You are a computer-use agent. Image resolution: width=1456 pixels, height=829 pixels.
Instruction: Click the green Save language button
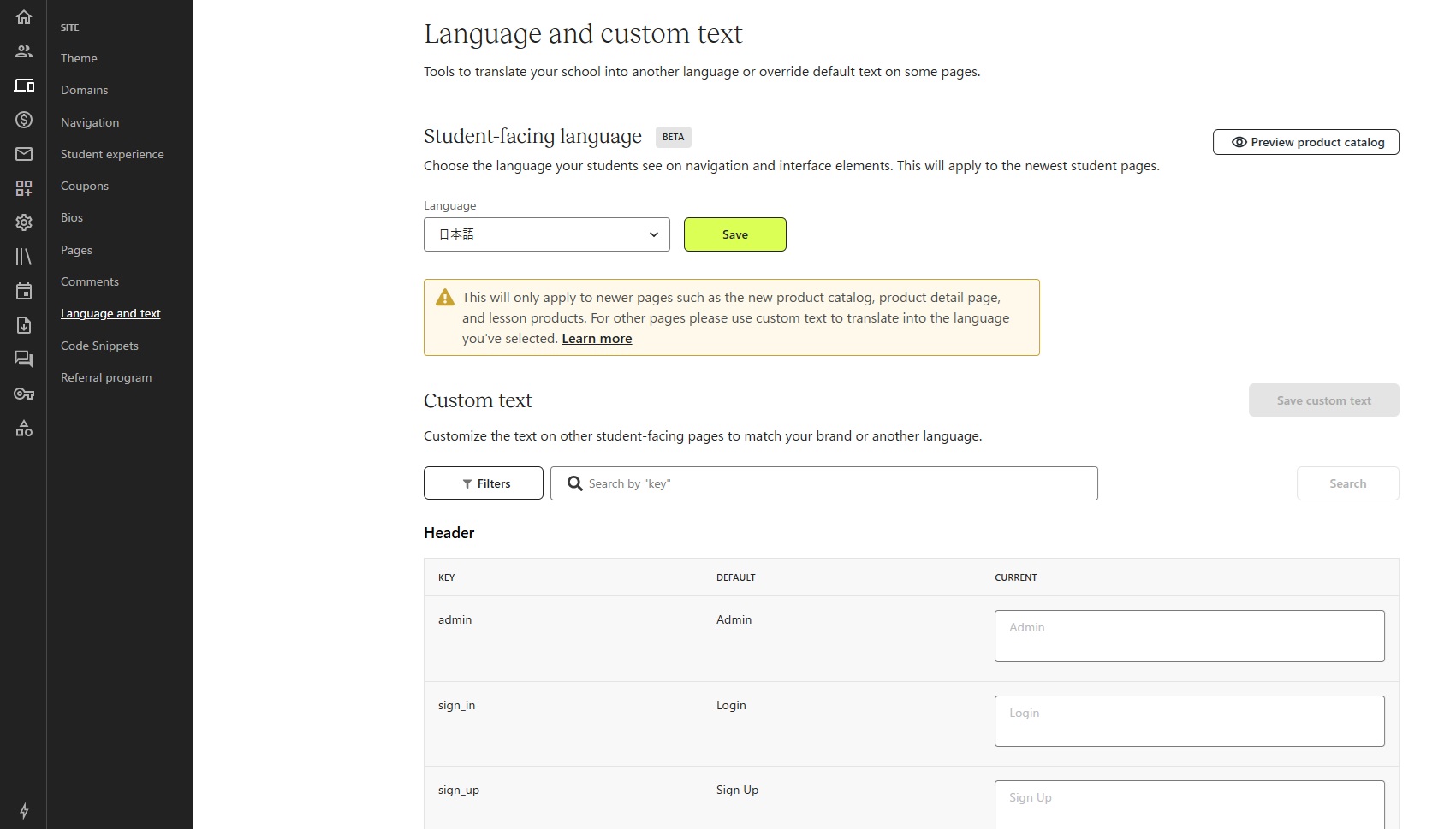[734, 234]
